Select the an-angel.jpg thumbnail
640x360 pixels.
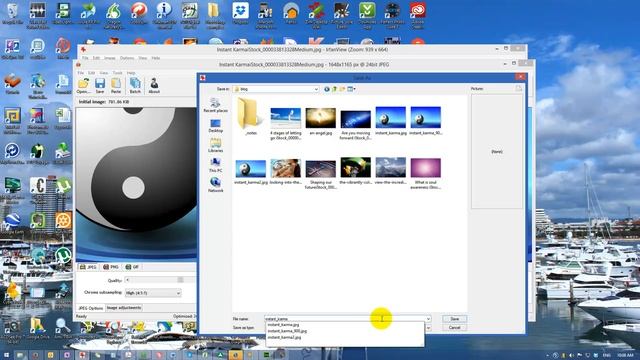tap(320, 121)
